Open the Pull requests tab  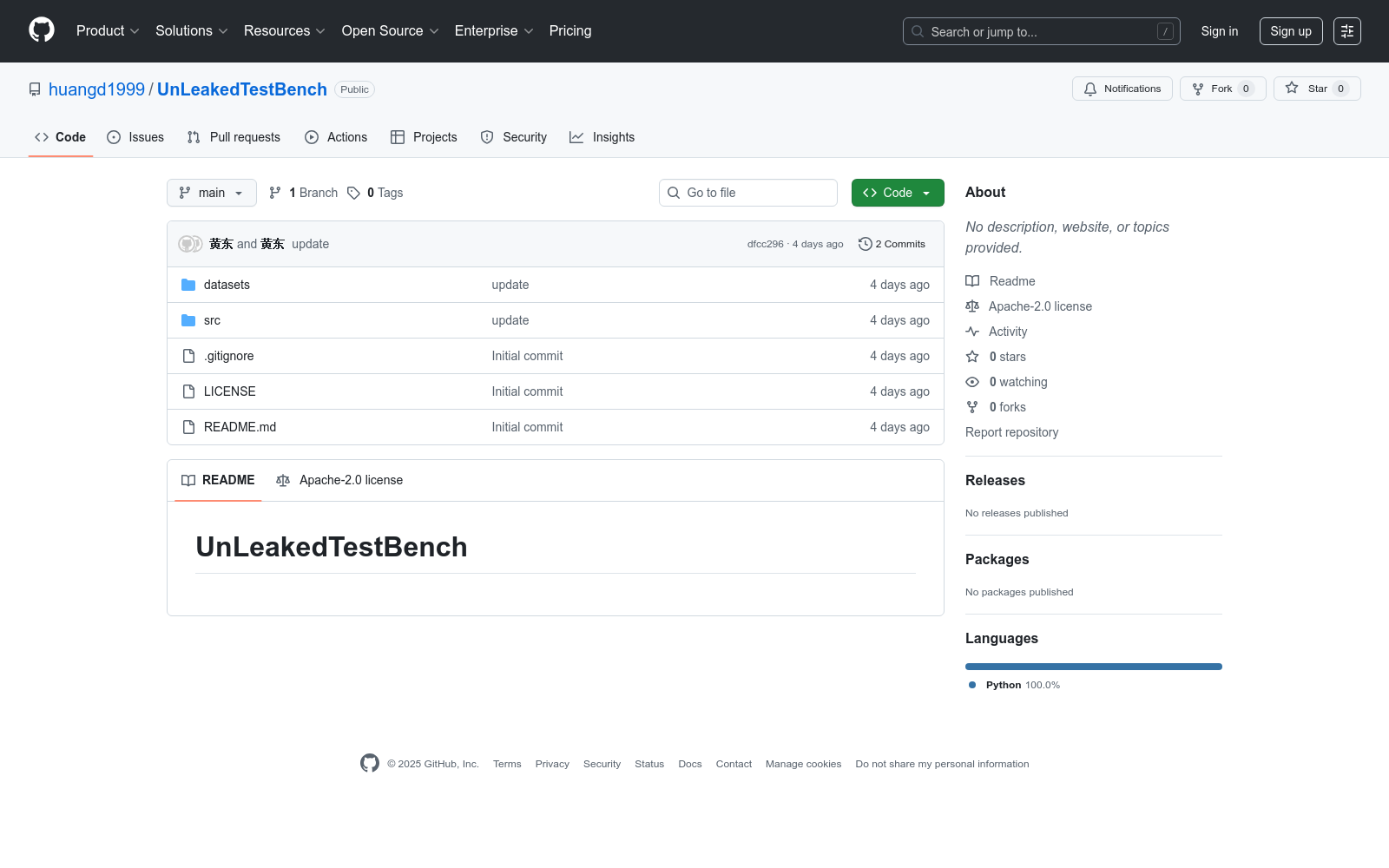(x=234, y=137)
